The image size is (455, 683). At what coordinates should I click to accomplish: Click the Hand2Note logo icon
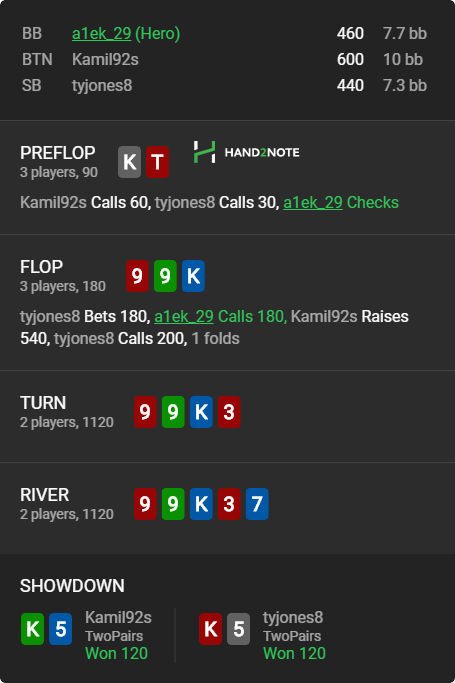204,152
